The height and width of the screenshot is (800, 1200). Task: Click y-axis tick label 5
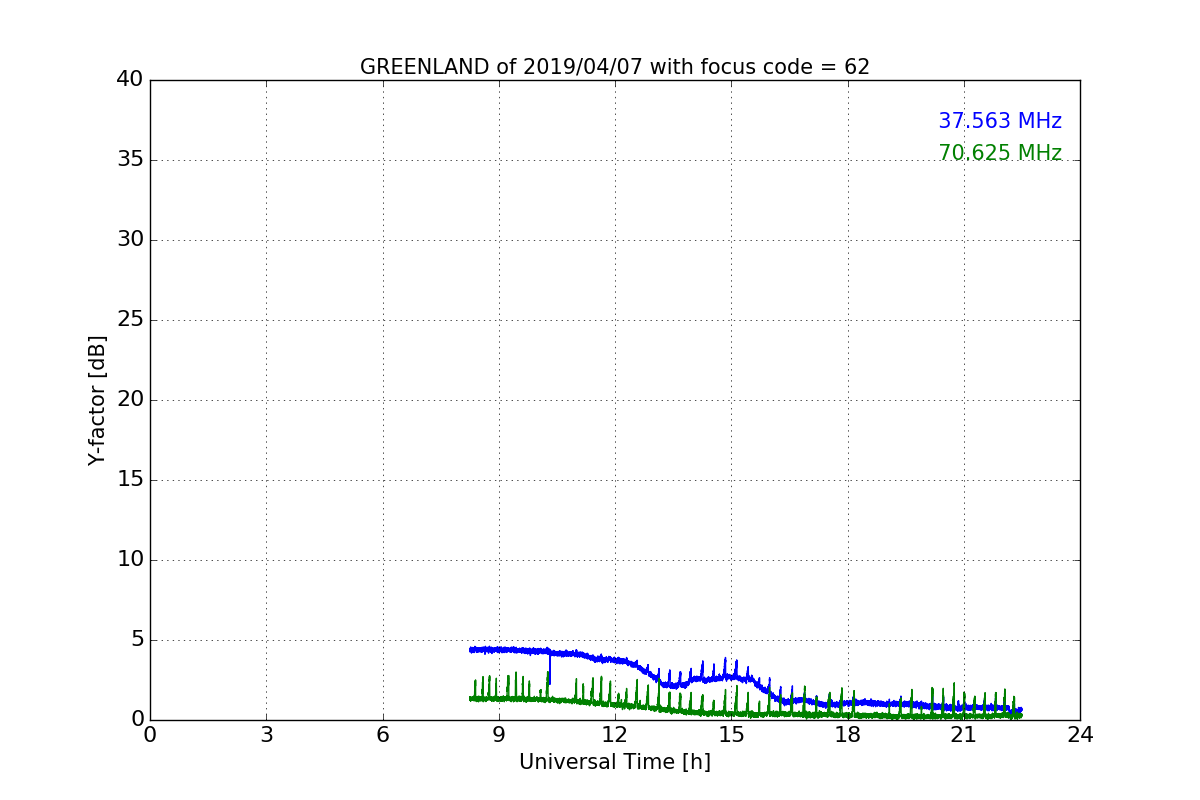[x=137, y=640]
